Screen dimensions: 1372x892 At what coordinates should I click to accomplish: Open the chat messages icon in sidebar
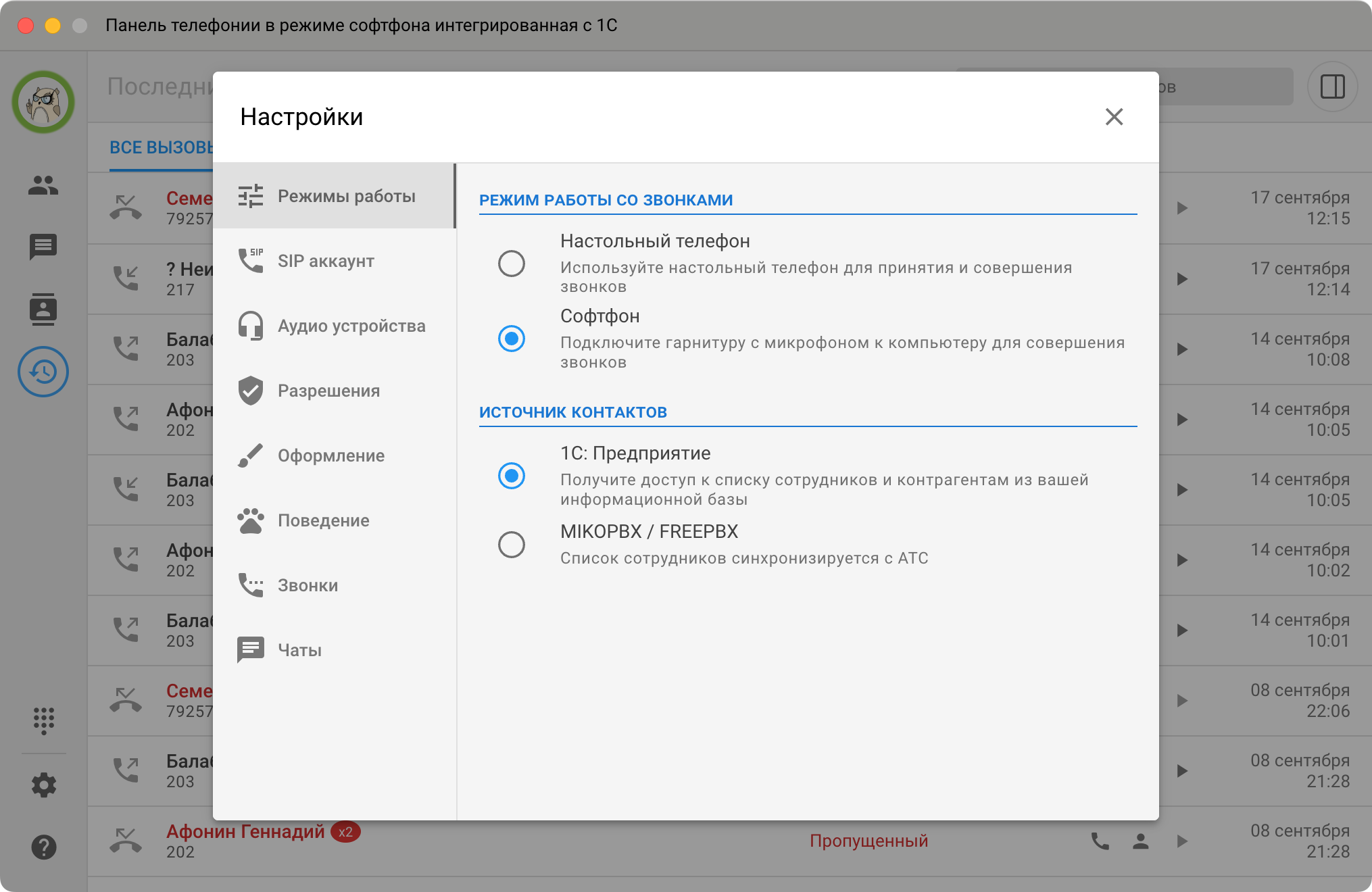tap(43, 247)
